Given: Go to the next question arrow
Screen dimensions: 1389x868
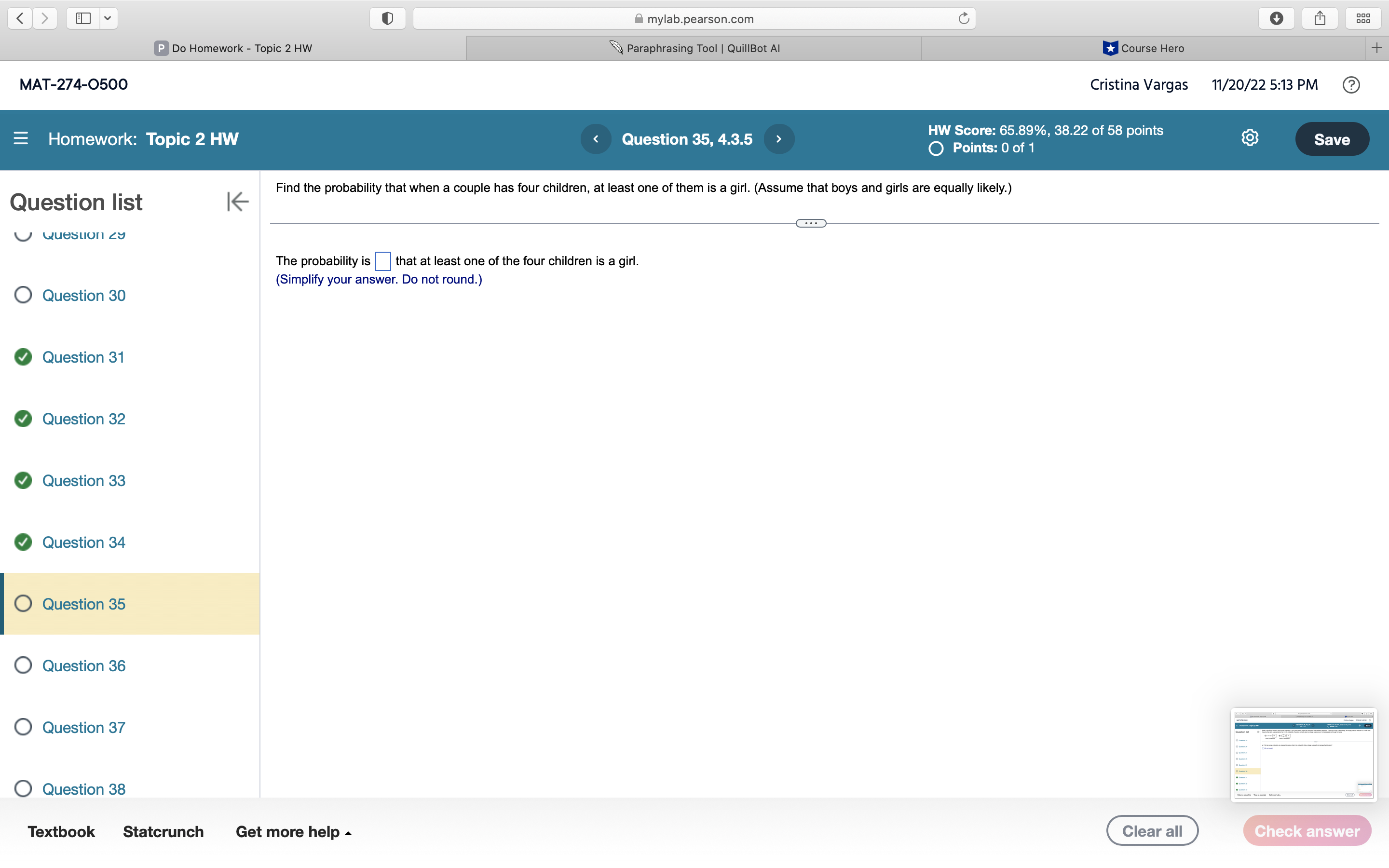Looking at the screenshot, I should [778, 139].
